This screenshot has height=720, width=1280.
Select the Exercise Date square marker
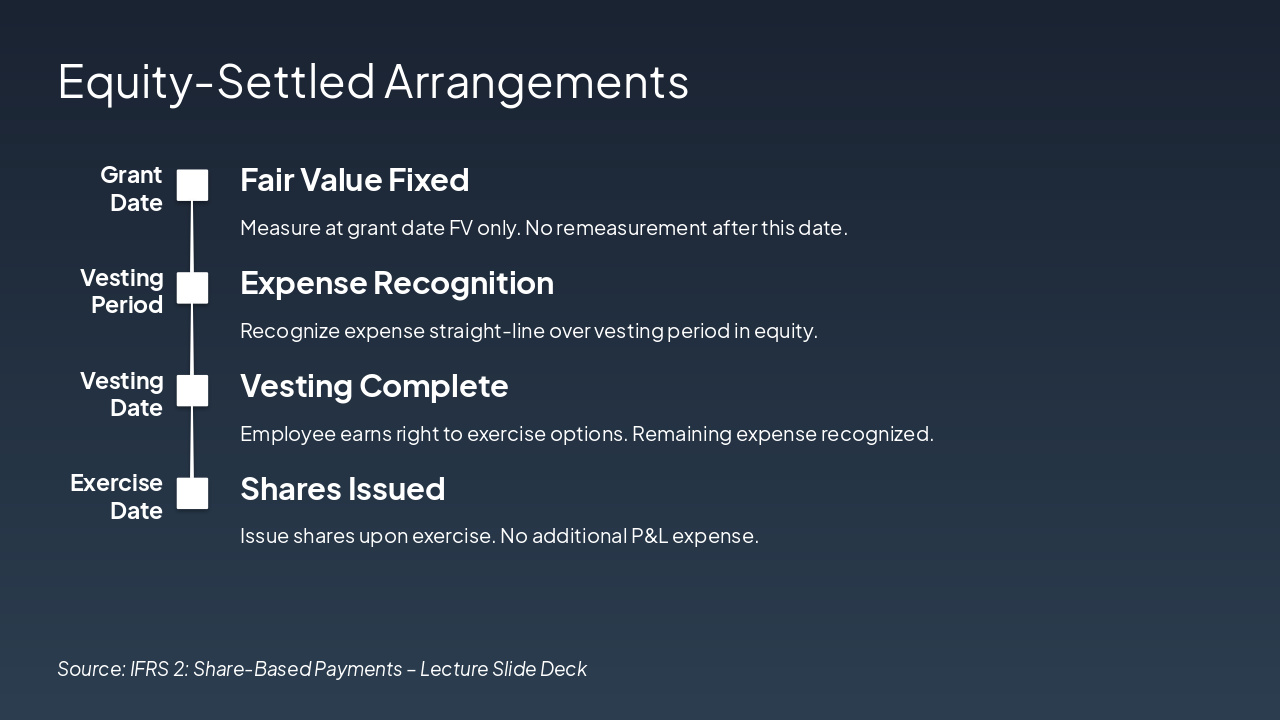coord(192,493)
